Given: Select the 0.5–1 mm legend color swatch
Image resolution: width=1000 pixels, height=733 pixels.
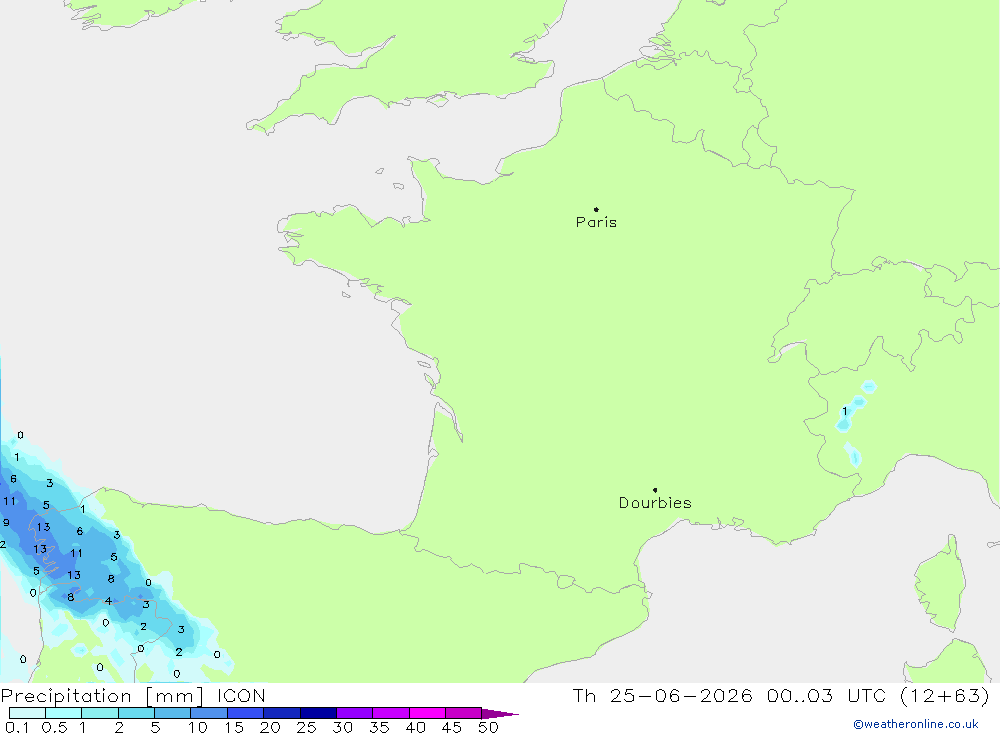Looking at the screenshot, I should click(63, 713).
